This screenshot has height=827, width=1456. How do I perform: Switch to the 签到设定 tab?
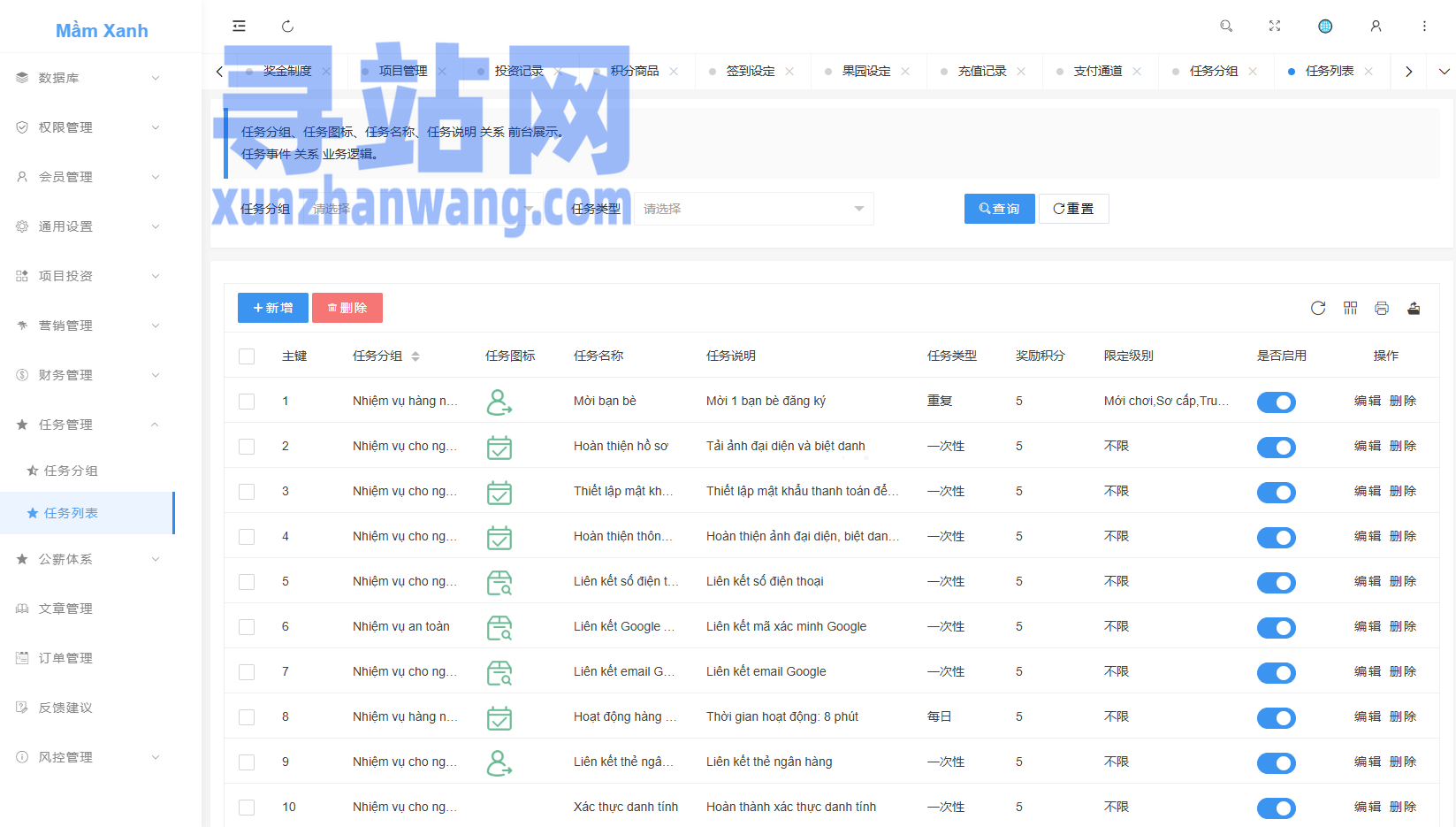coord(750,72)
